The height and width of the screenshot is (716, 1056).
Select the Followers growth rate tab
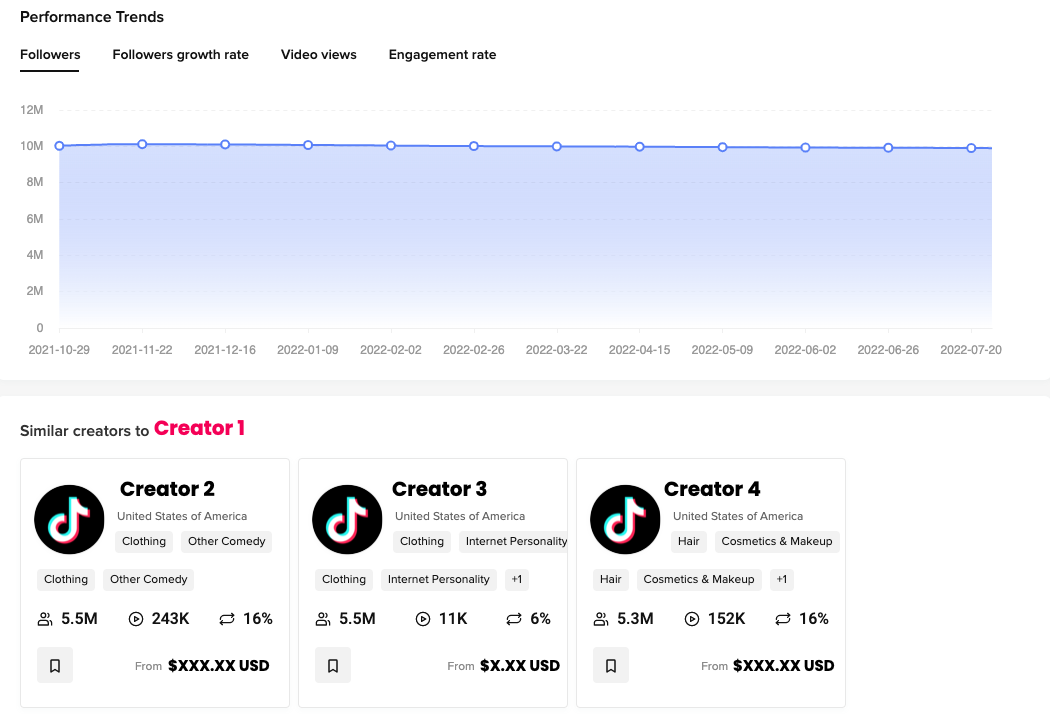point(180,55)
